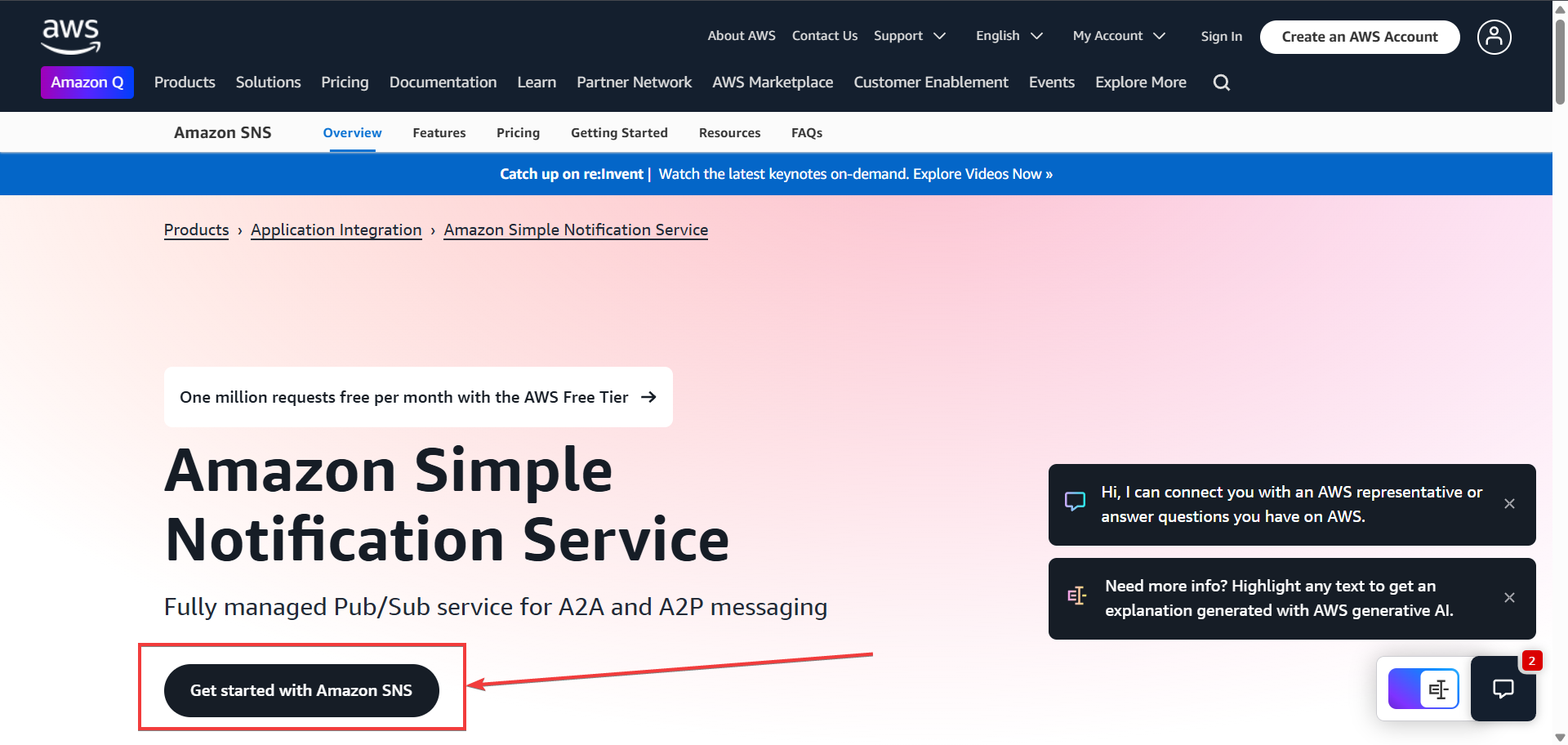Click the red badge showing 2

coord(1532,661)
